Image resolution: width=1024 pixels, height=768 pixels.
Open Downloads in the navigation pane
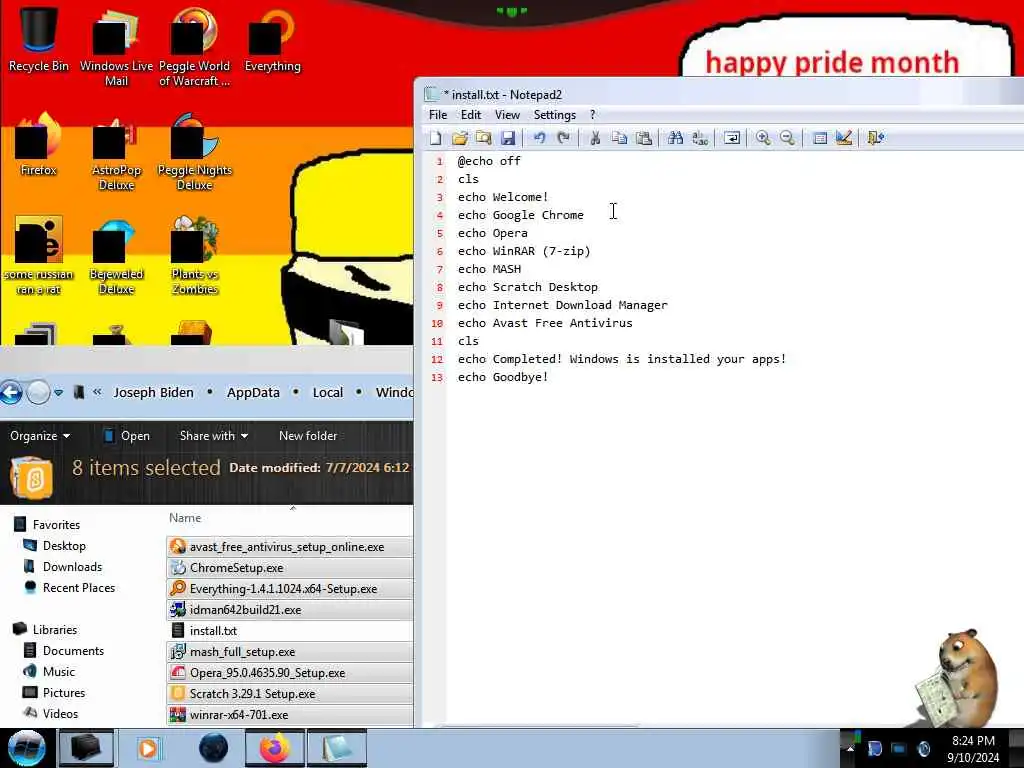tap(72, 567)
